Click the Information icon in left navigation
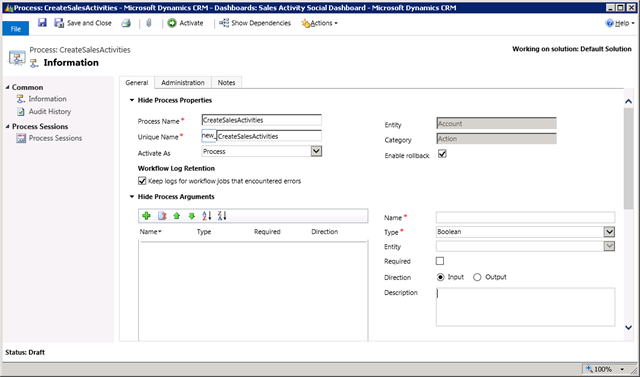 coord(21,99)
